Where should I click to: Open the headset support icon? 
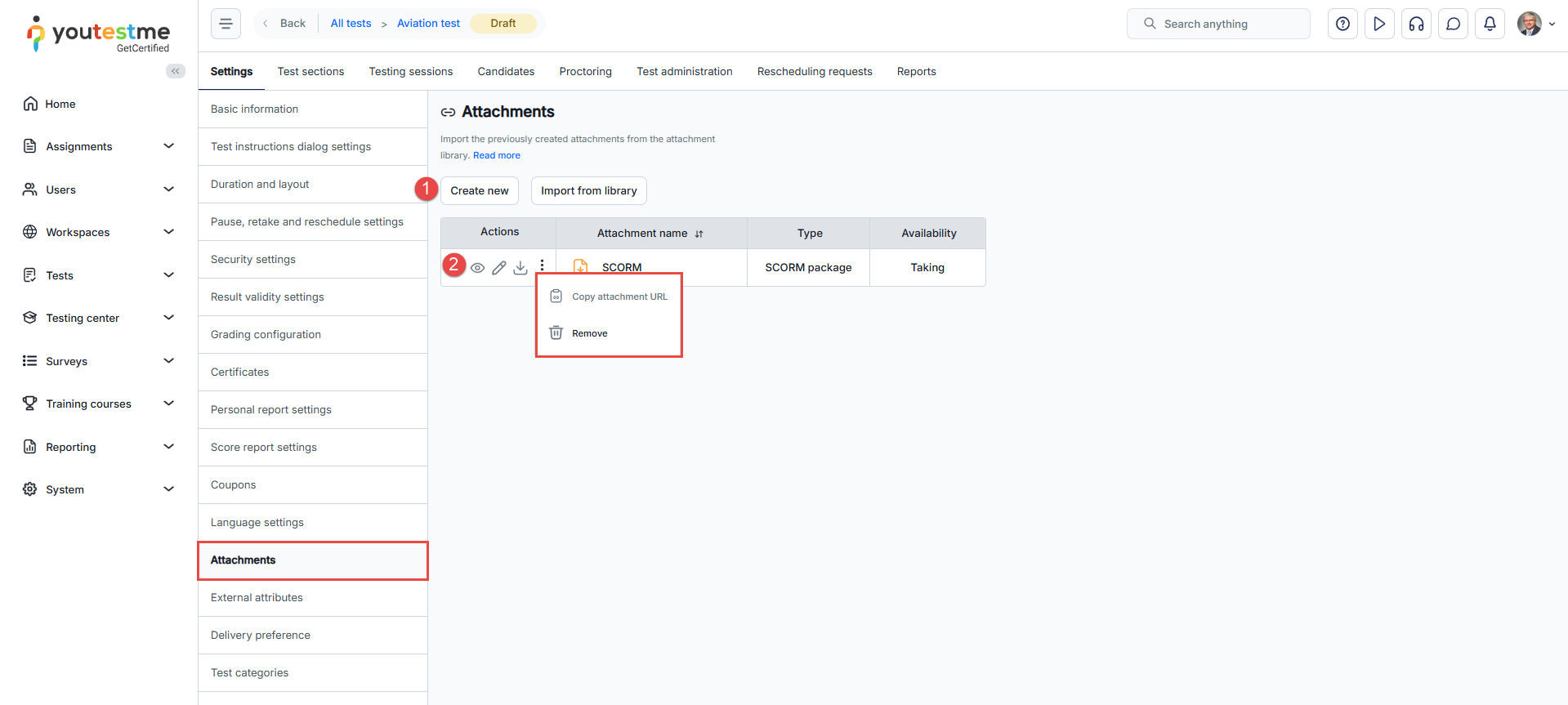(x=1416, y=24)
